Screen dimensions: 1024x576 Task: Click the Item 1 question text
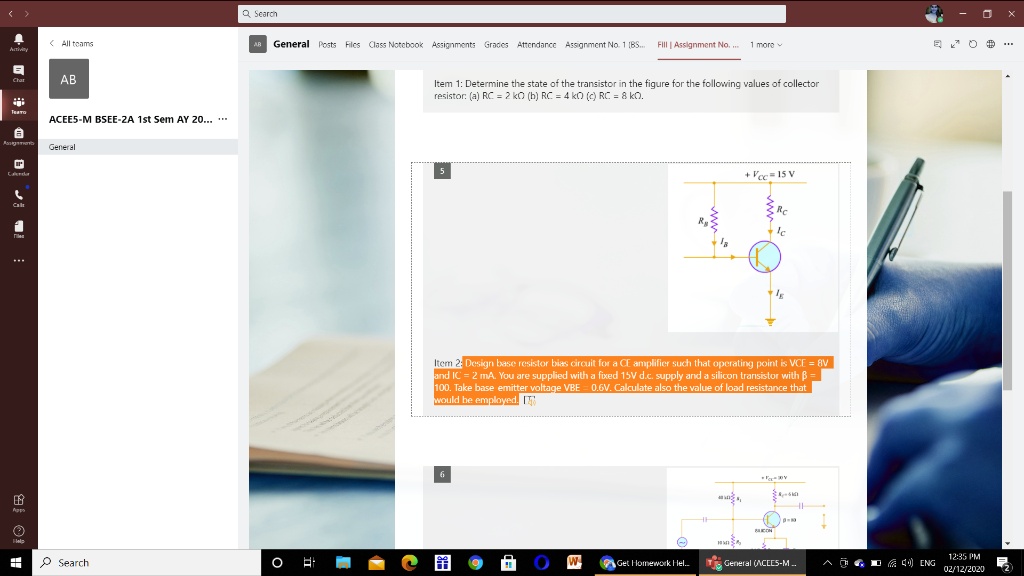pyautogui.click(x=626, y=89)
